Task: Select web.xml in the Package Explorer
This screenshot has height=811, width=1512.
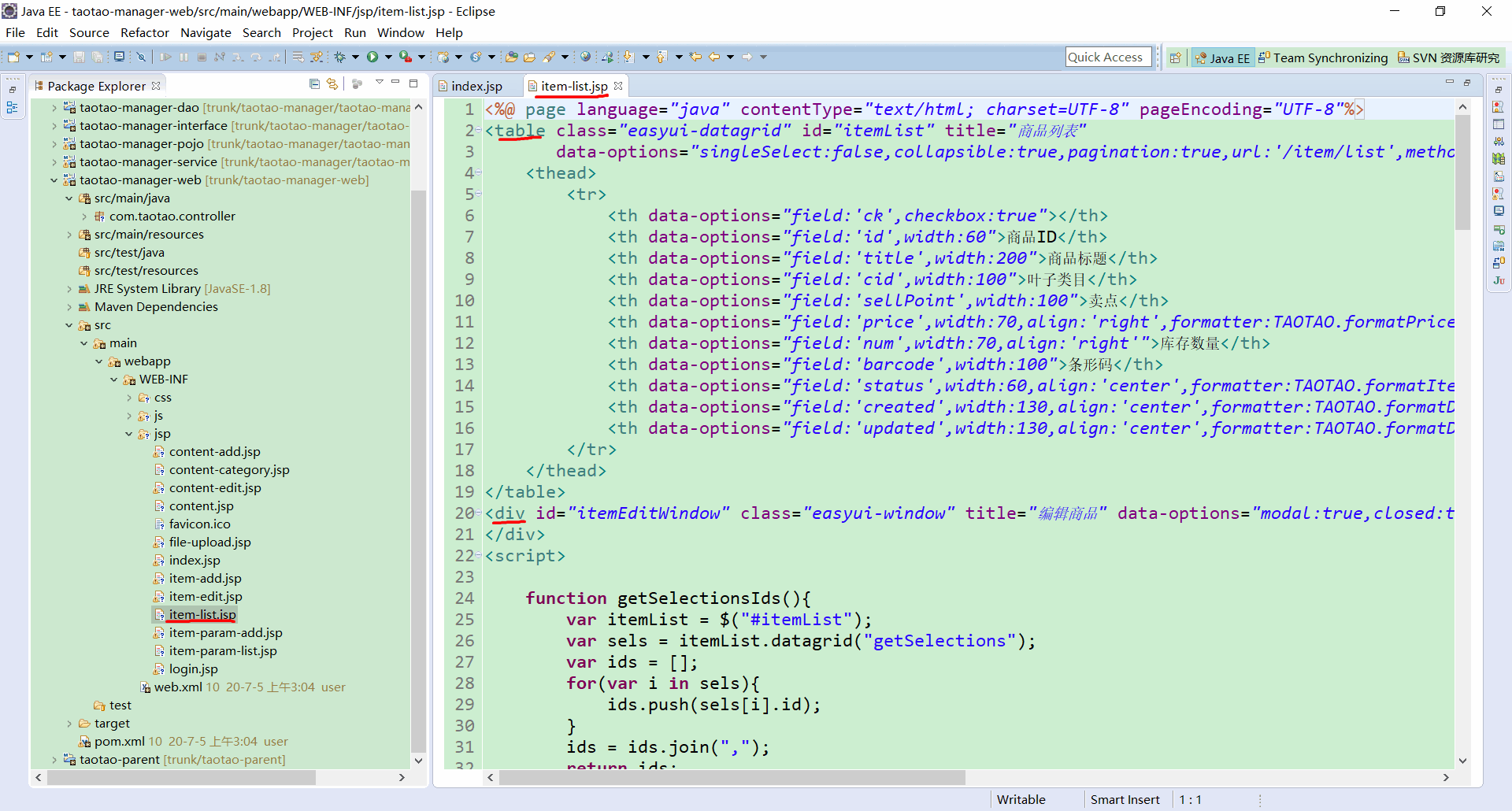Action: click(x=178, y=687)
